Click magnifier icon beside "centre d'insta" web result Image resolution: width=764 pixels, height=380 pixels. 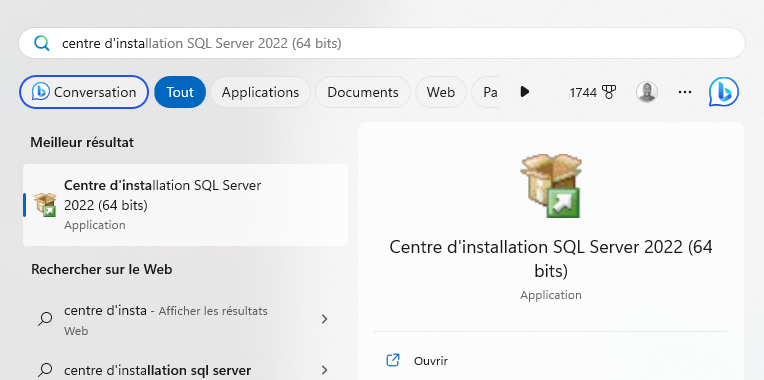click(x=45, y=319)
